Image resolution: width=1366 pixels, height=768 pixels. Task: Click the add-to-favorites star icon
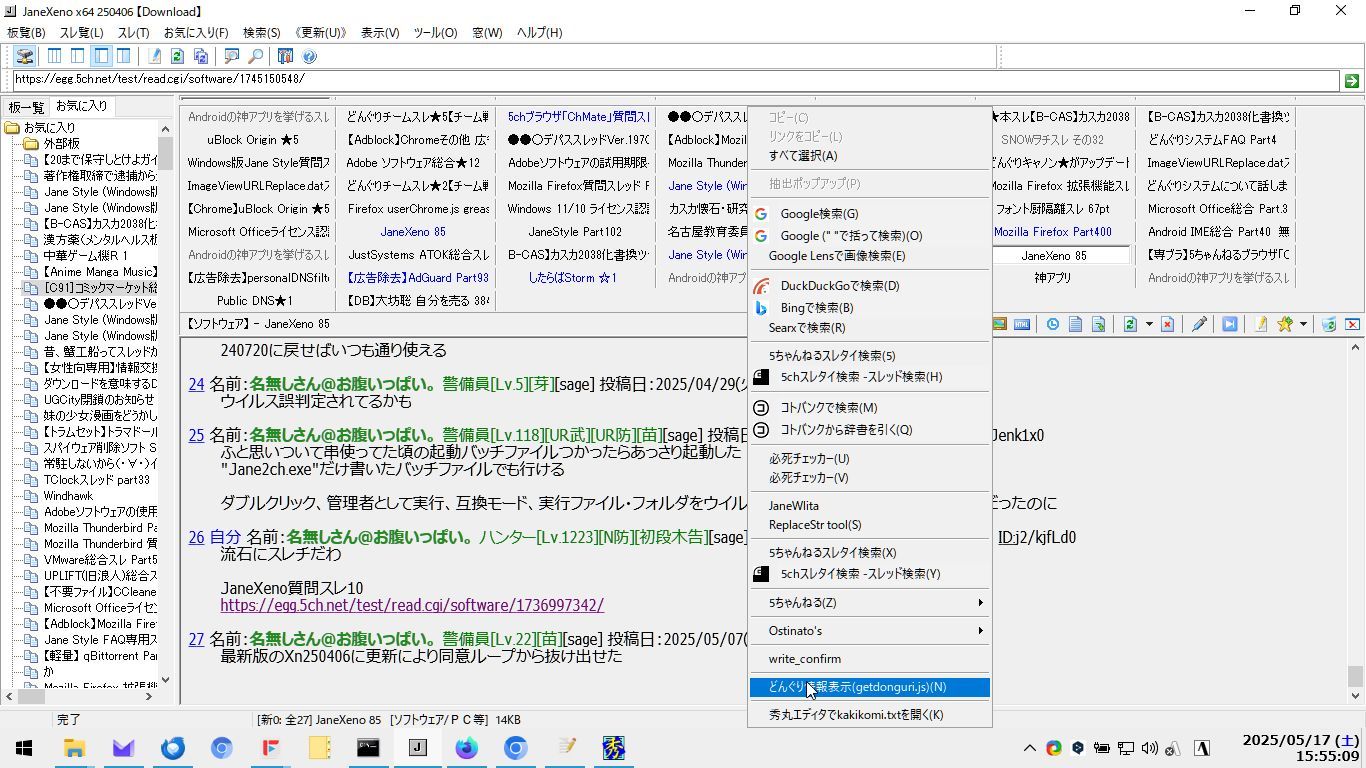[x=1285, y=324]
